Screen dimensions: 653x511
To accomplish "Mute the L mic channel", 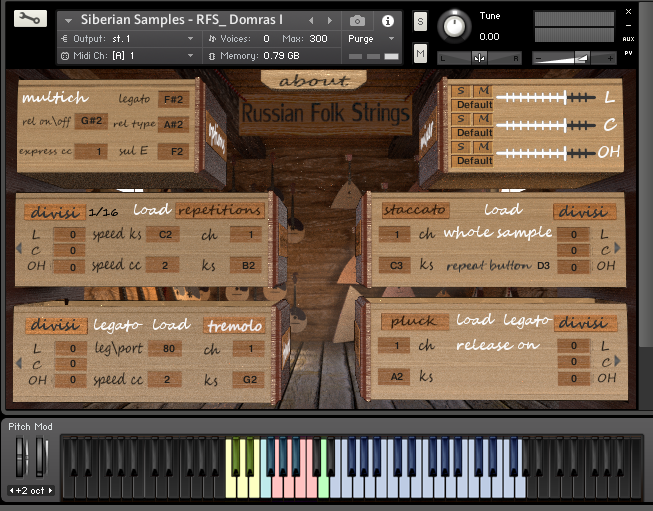I will [x=483, y=91].
